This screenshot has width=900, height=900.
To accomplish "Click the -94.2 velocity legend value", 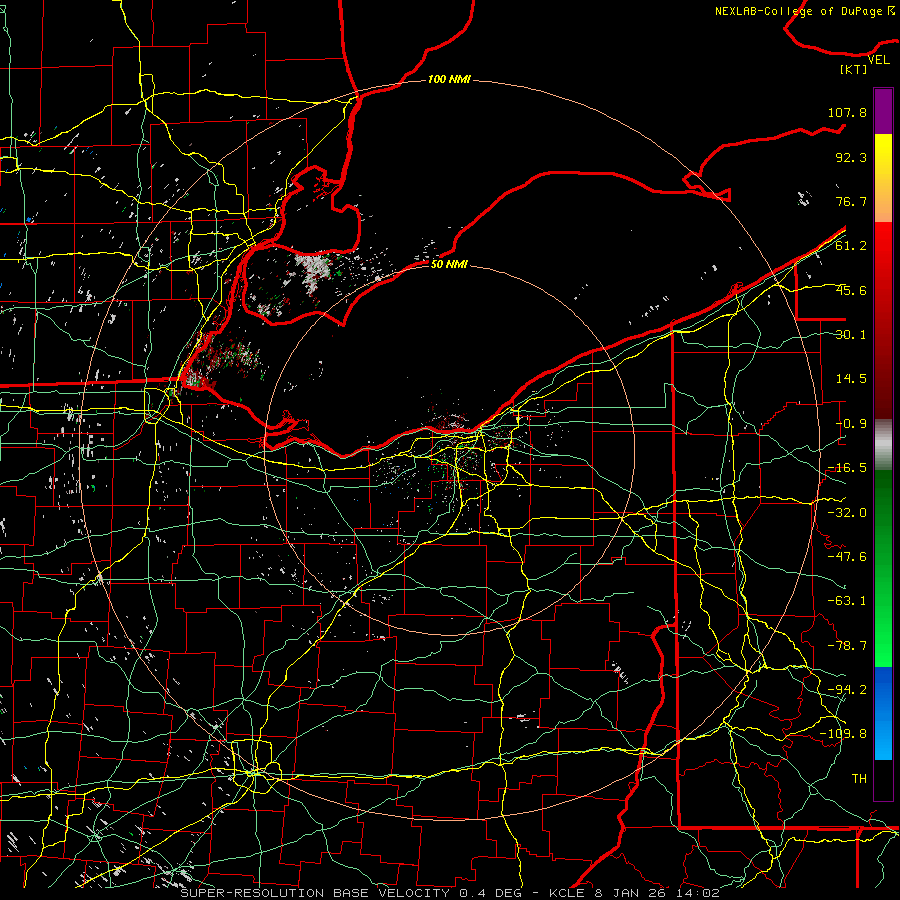I will click(847, 690).
